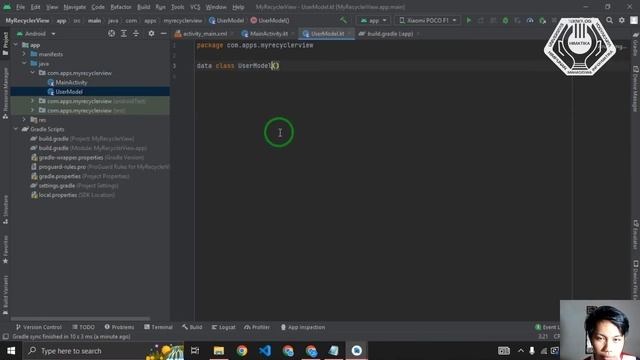Open the VCS menu
This screenshot has height=360, width=640.
coord(195,7)
